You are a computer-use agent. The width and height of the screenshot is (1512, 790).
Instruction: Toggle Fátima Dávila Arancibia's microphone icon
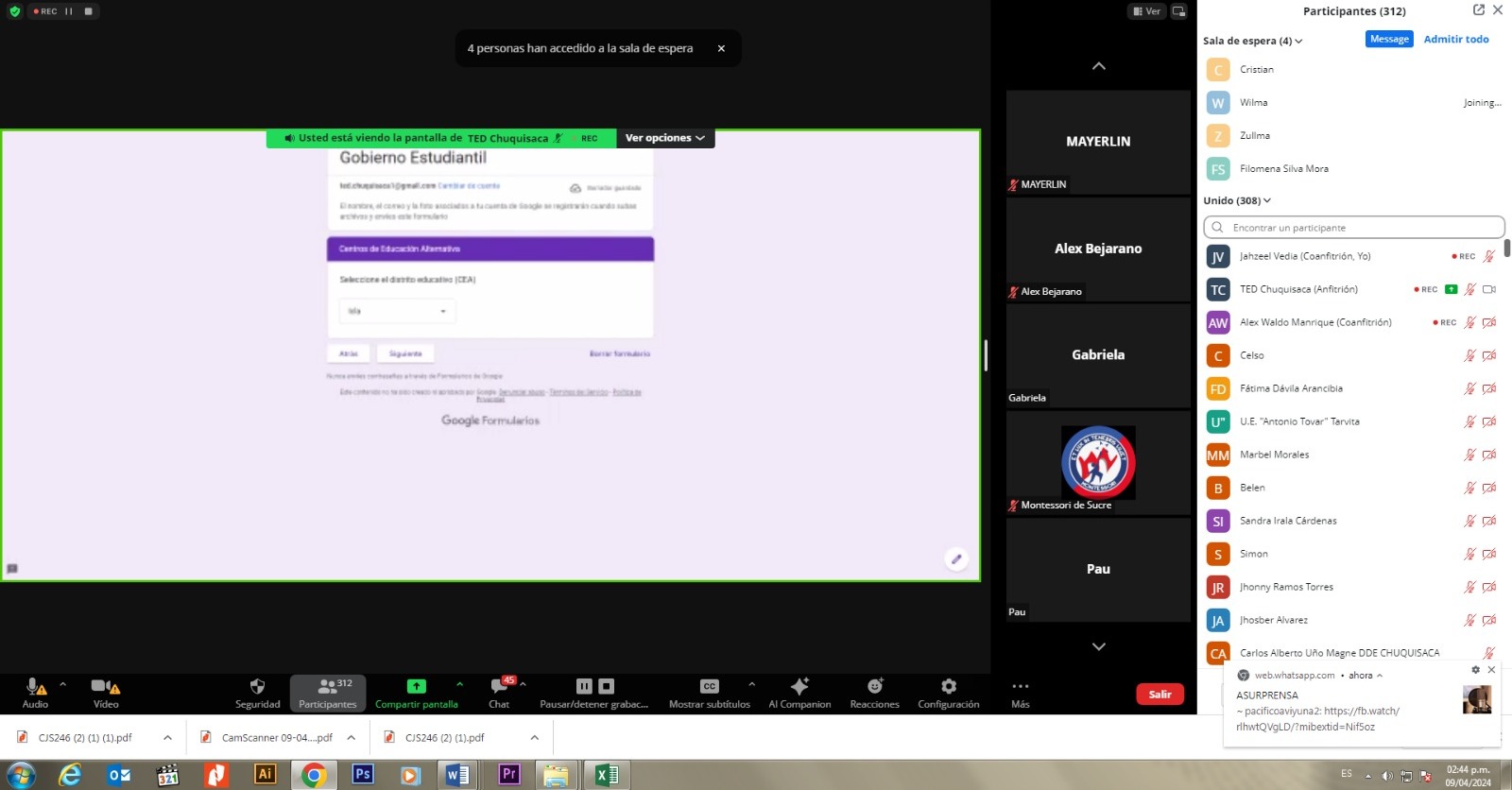(1469, 389)
